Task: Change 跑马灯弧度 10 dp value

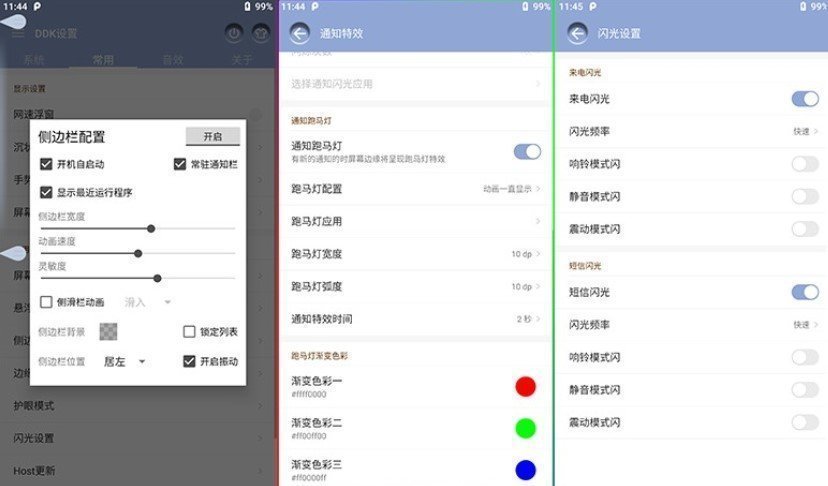Action: click(416, 286)
